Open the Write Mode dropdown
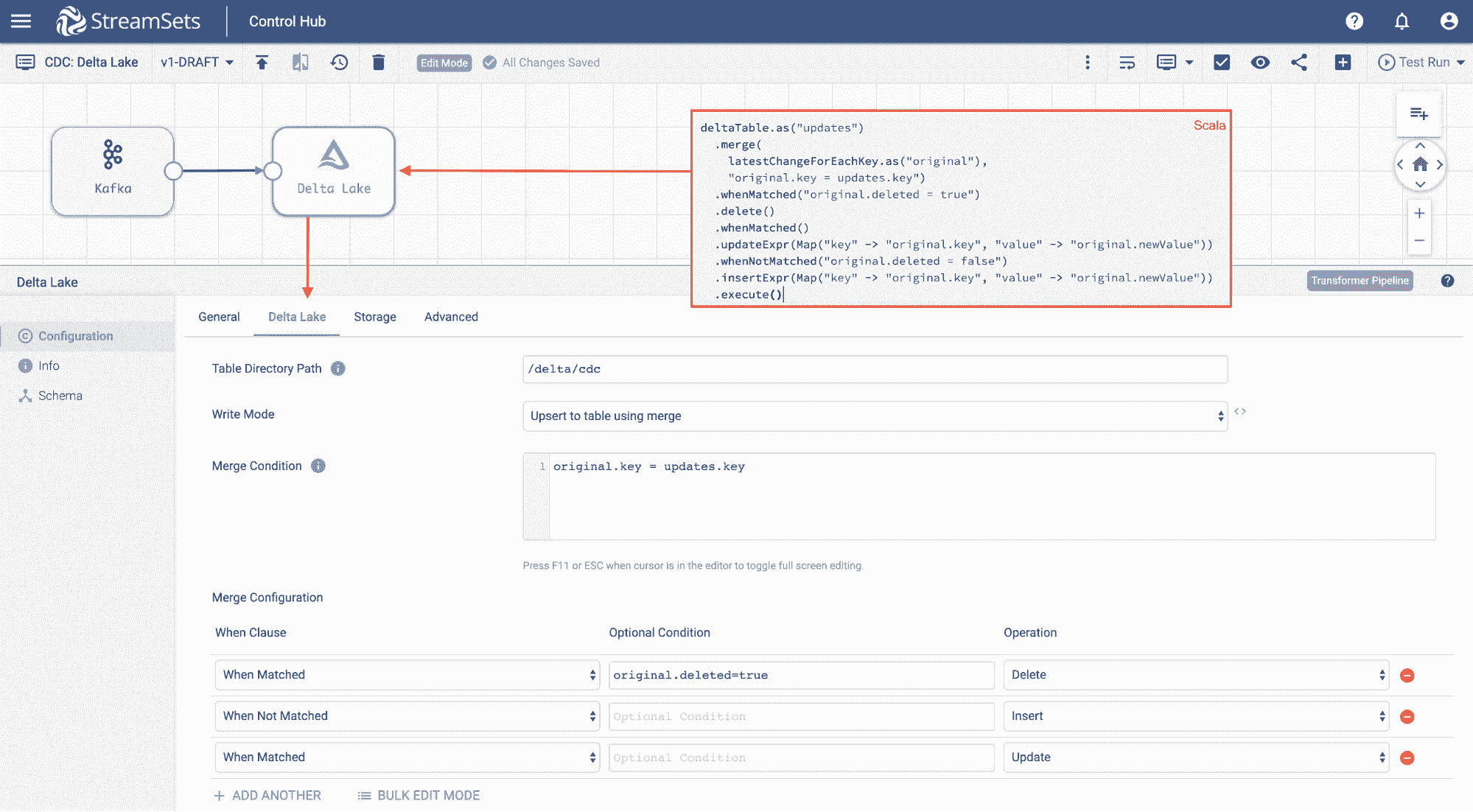 tap(874, 416)
